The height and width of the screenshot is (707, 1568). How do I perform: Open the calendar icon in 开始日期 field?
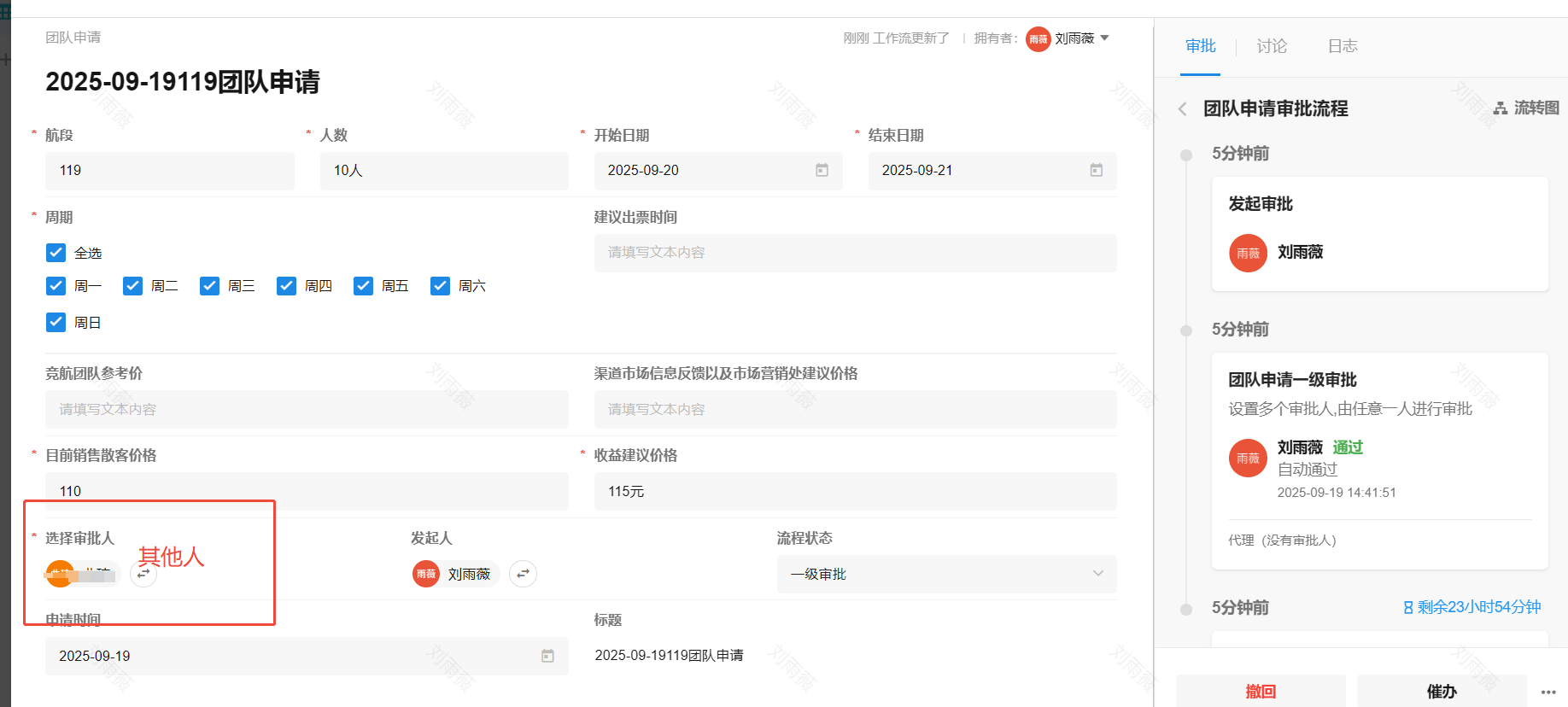tap(822, 171)
